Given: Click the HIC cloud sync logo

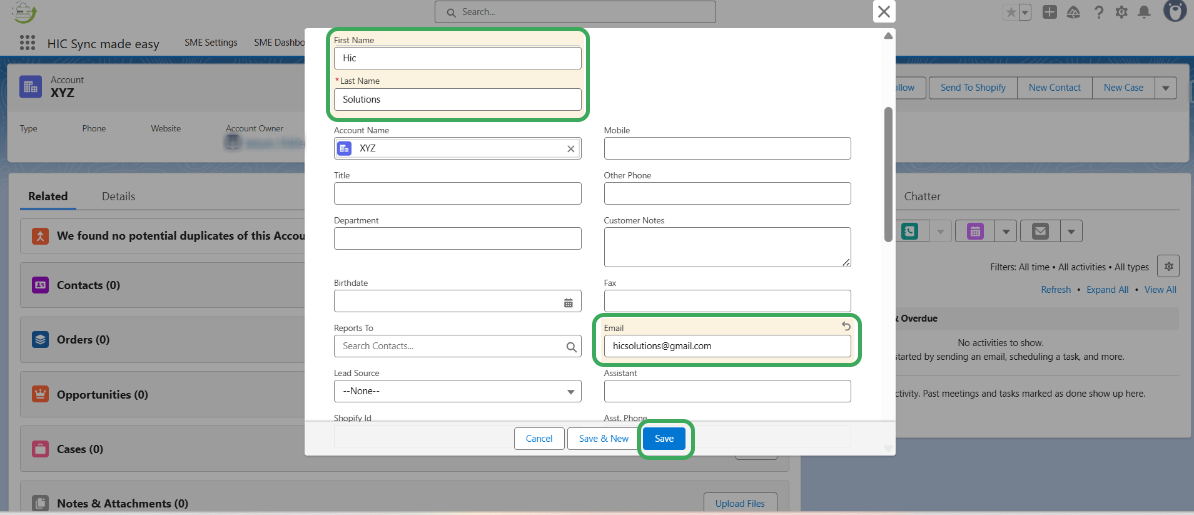Looking at the screenshot, I should click(x=25, y=12).
